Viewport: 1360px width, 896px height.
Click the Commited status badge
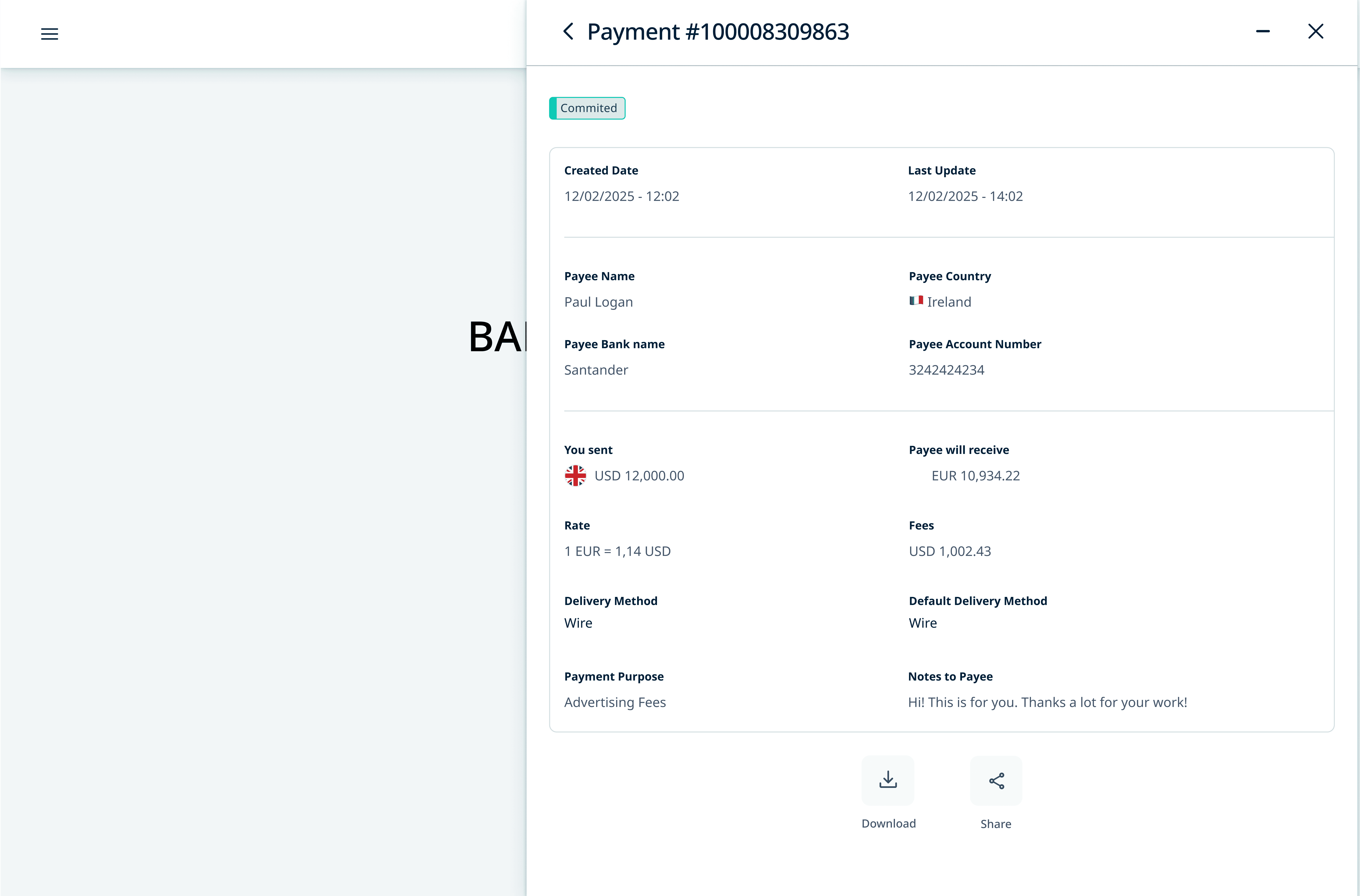(x=587, y=108)
